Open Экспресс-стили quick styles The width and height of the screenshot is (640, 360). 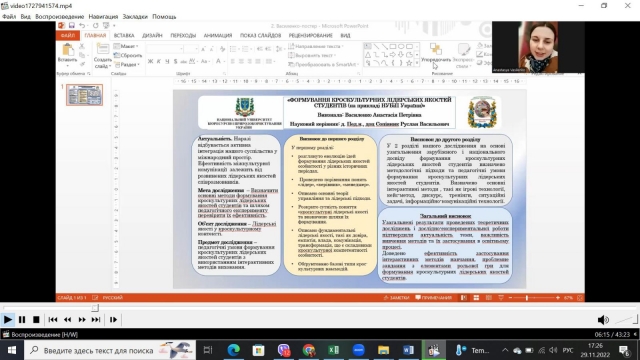[463, 56]
